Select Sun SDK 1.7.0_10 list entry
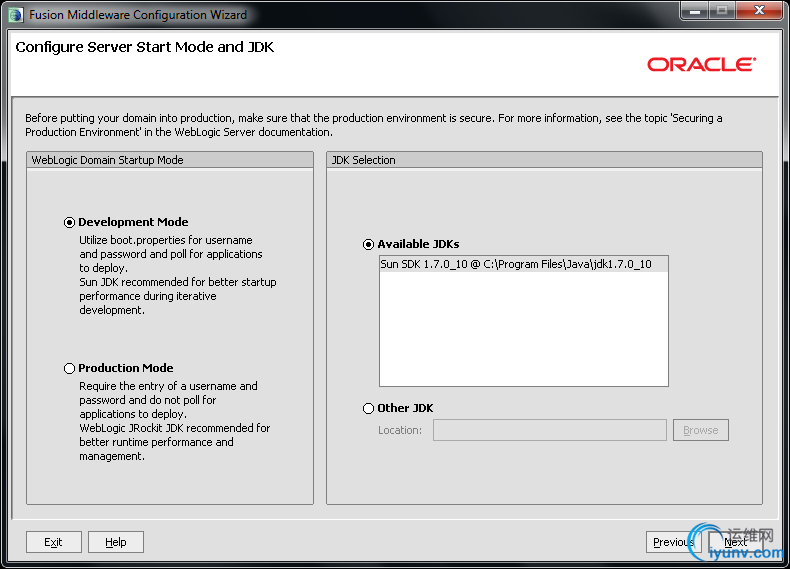The image size is (790, 569). [x=523, y=264]
